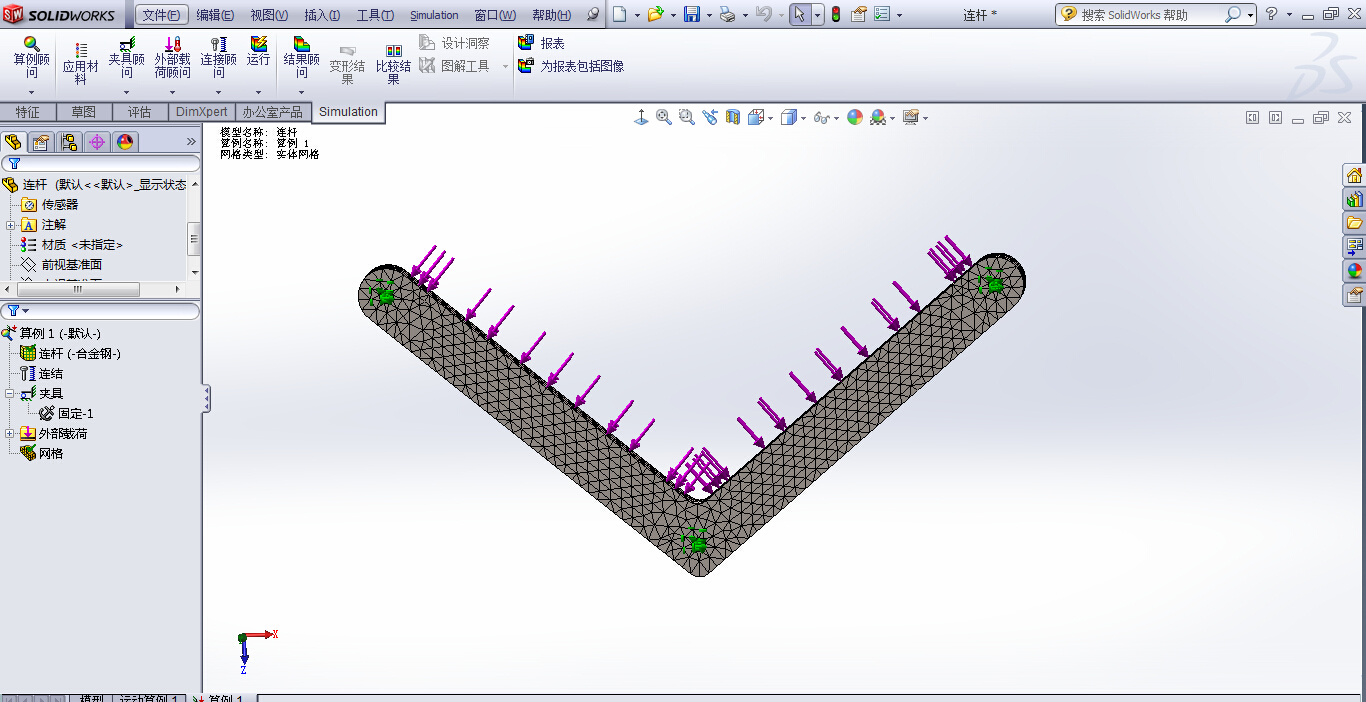
Task: Click the 编辑外观 color sphere icon
Action: (x=854, y=117)
